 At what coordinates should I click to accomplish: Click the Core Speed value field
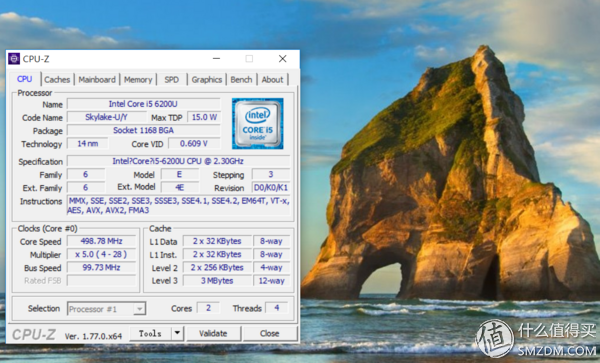click(101, 241)
